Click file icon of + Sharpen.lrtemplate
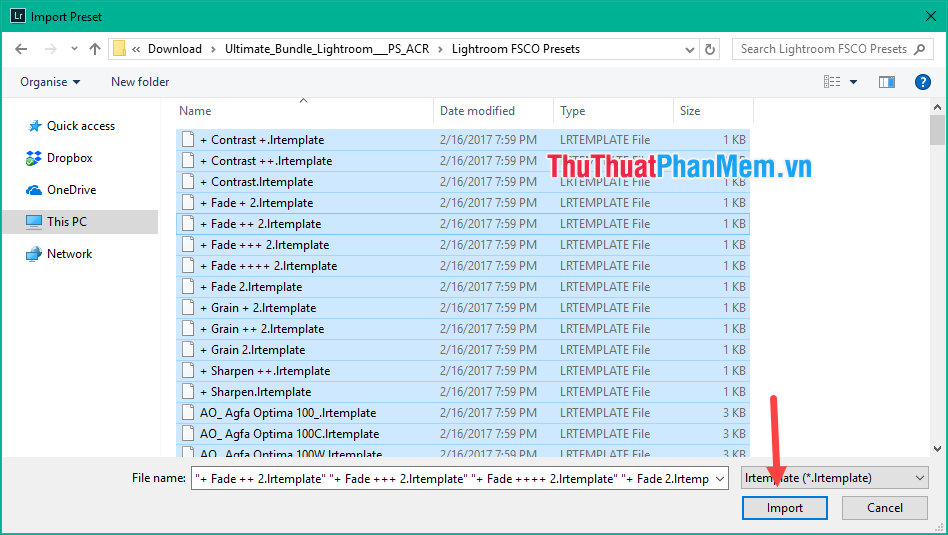This screenshot has height=535, width=948. tap(188, 392)
